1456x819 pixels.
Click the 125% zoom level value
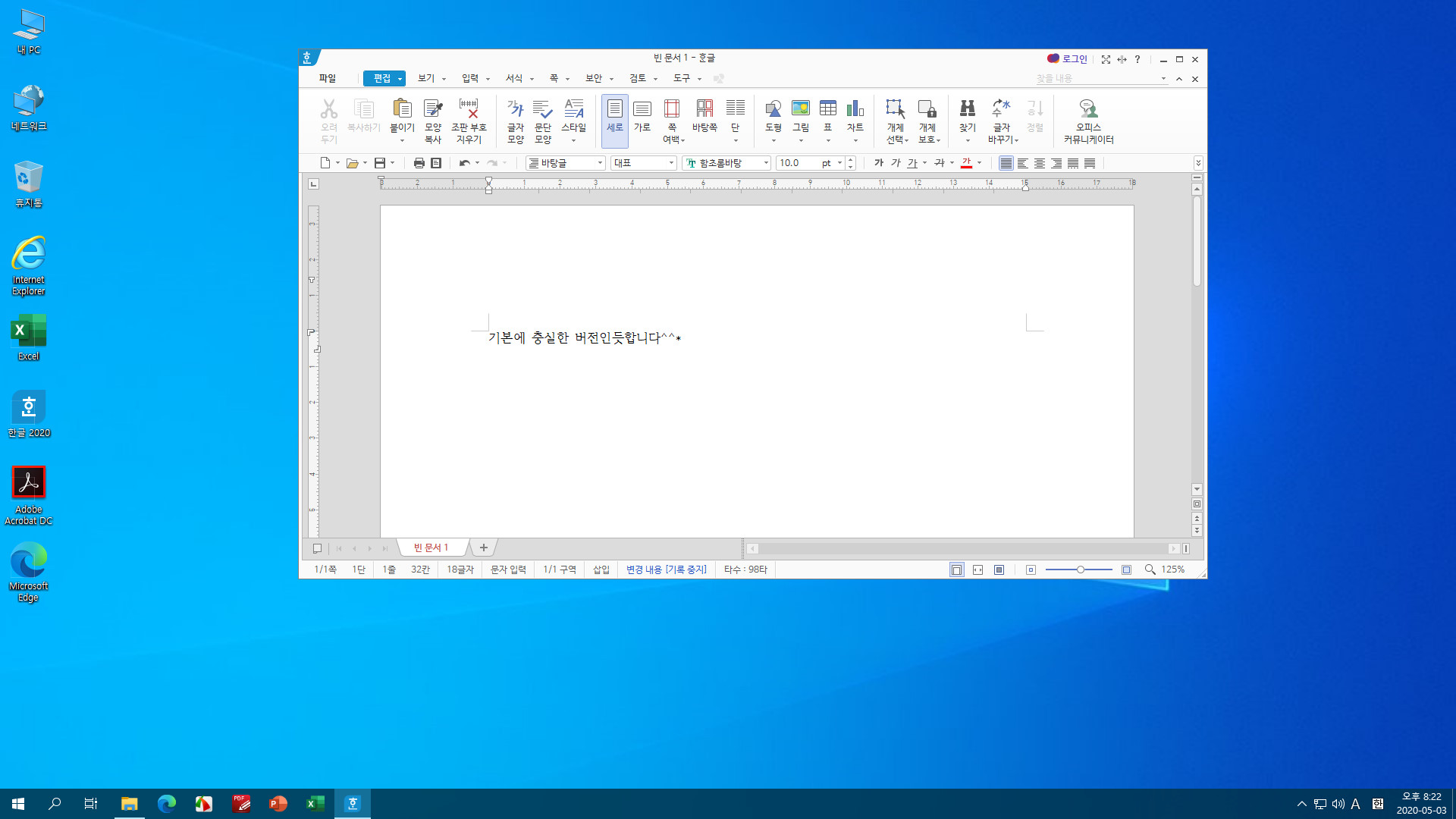pyautogui.click(x=1172, y=570)
